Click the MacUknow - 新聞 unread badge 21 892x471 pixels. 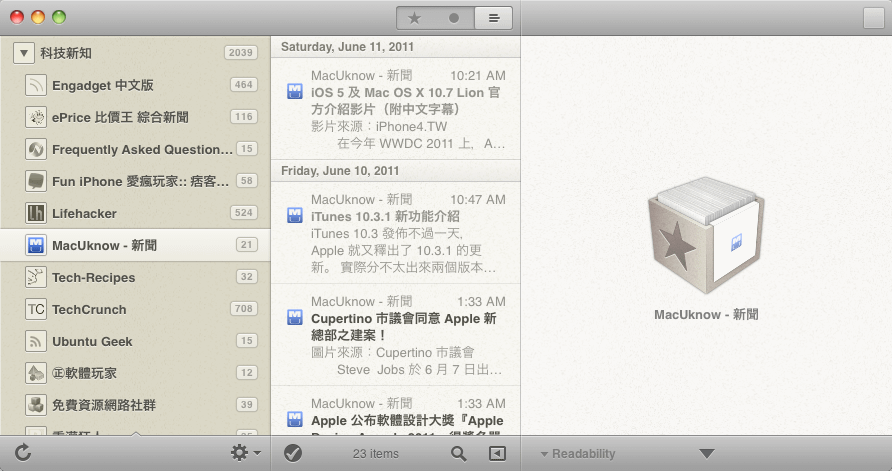[x=246, y=245]
